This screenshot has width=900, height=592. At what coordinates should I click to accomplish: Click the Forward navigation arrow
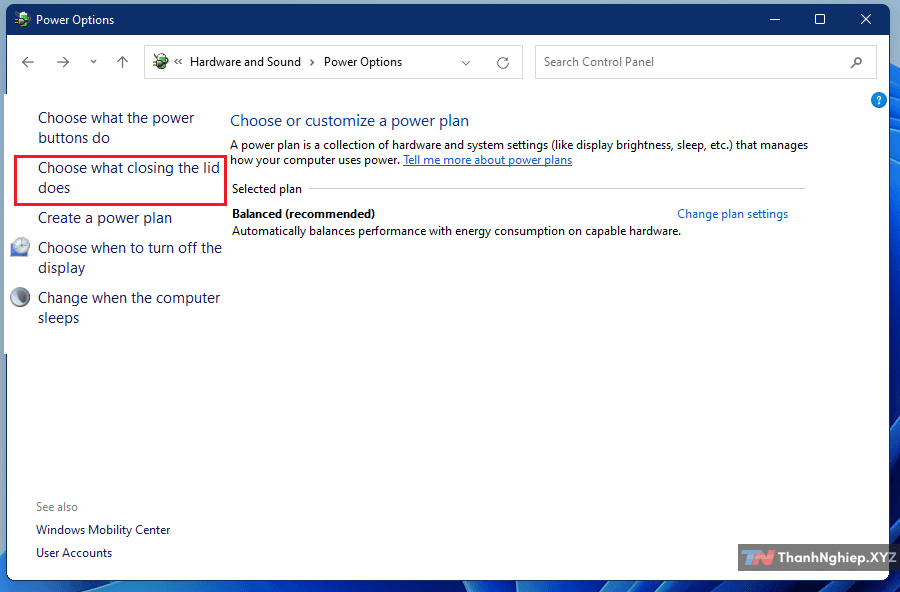click(x=63, y=62)
